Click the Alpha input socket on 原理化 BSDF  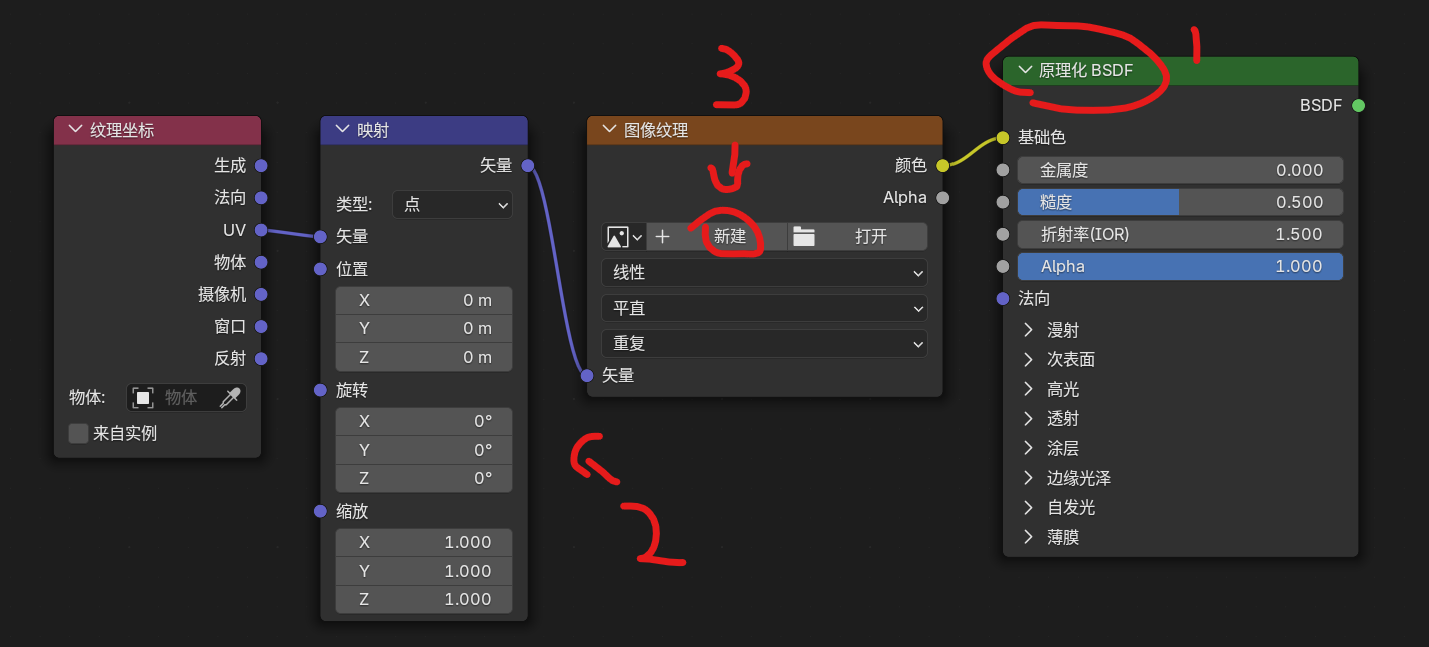tap(1003, 266)
